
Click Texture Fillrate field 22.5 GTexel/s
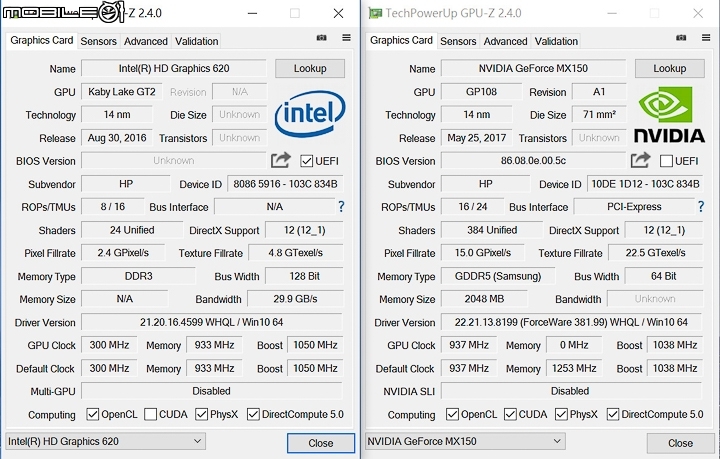pos(655,253)
